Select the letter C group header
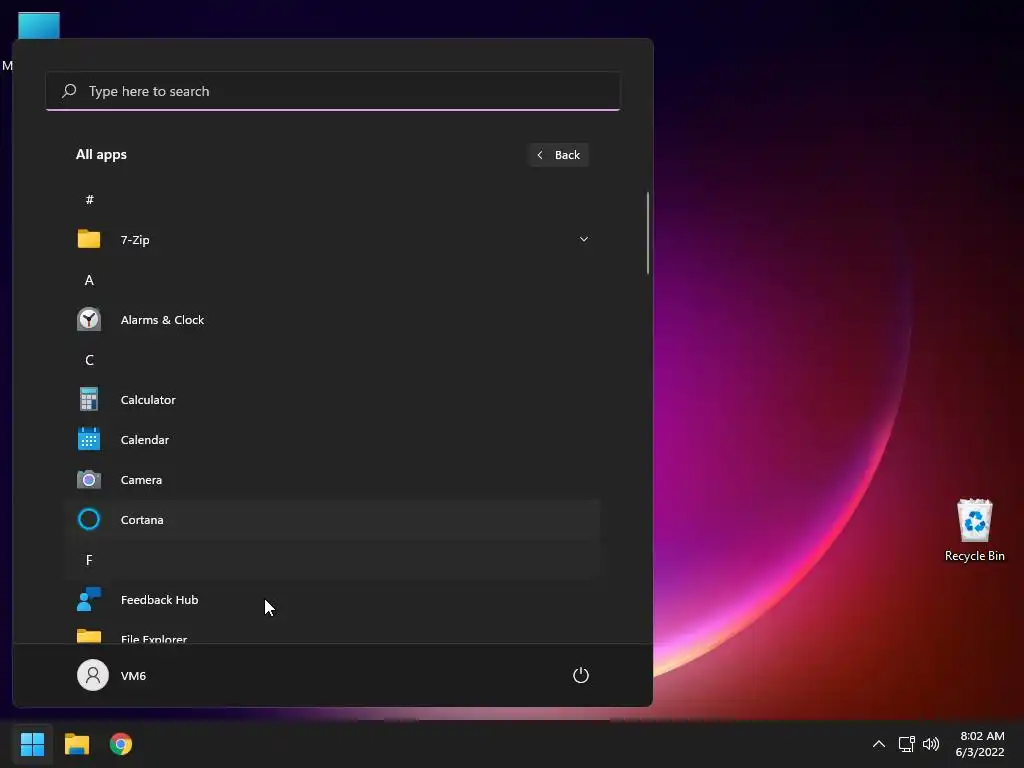 pos(89,360)
